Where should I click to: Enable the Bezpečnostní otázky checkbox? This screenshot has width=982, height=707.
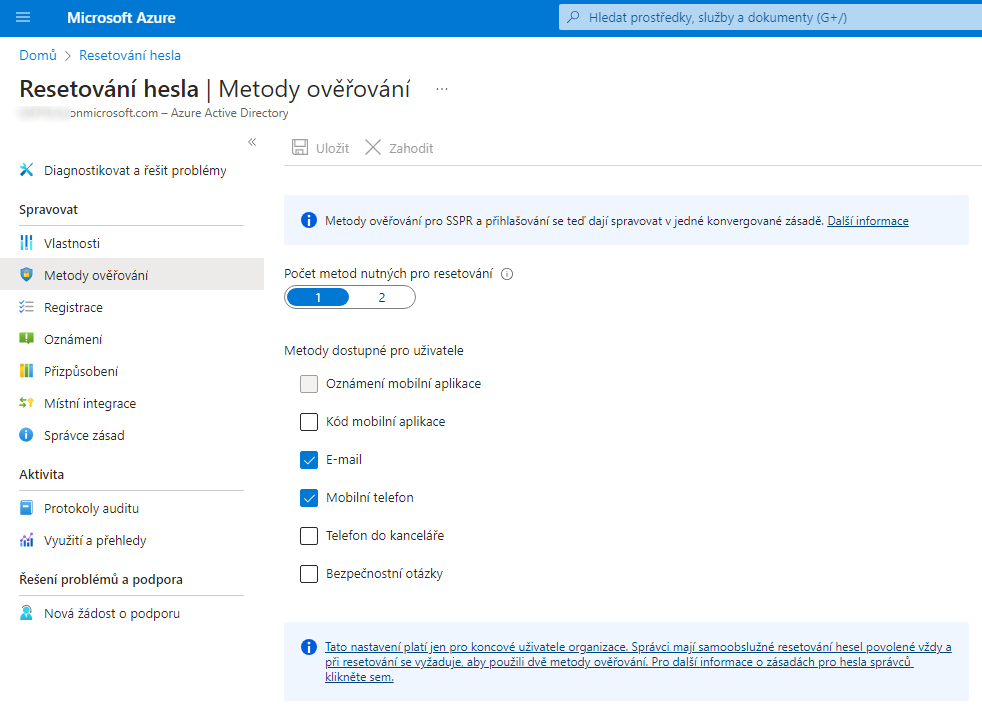[x=309, y=574]
